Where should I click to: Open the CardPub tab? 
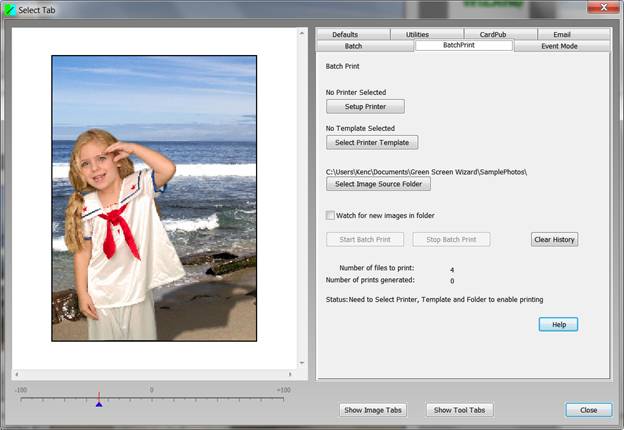click(x=493, y=35)
